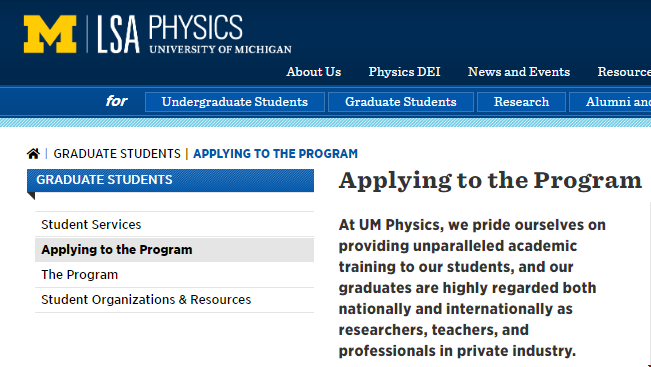Open The Program sidebar link
This screenshot has height=367, width=651.
pos(174,274)
